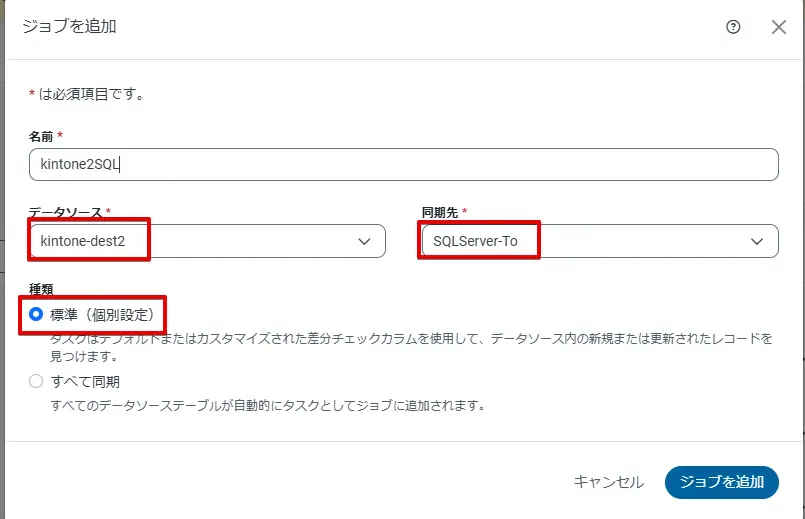
Task: Click the description text under すべて同期
Action: tap(268, 405)
